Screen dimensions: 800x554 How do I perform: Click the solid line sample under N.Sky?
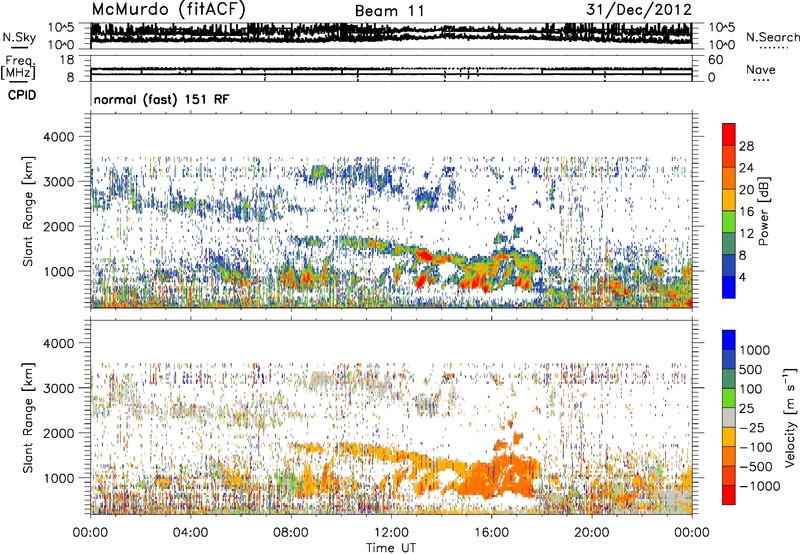tap(19, 48)
